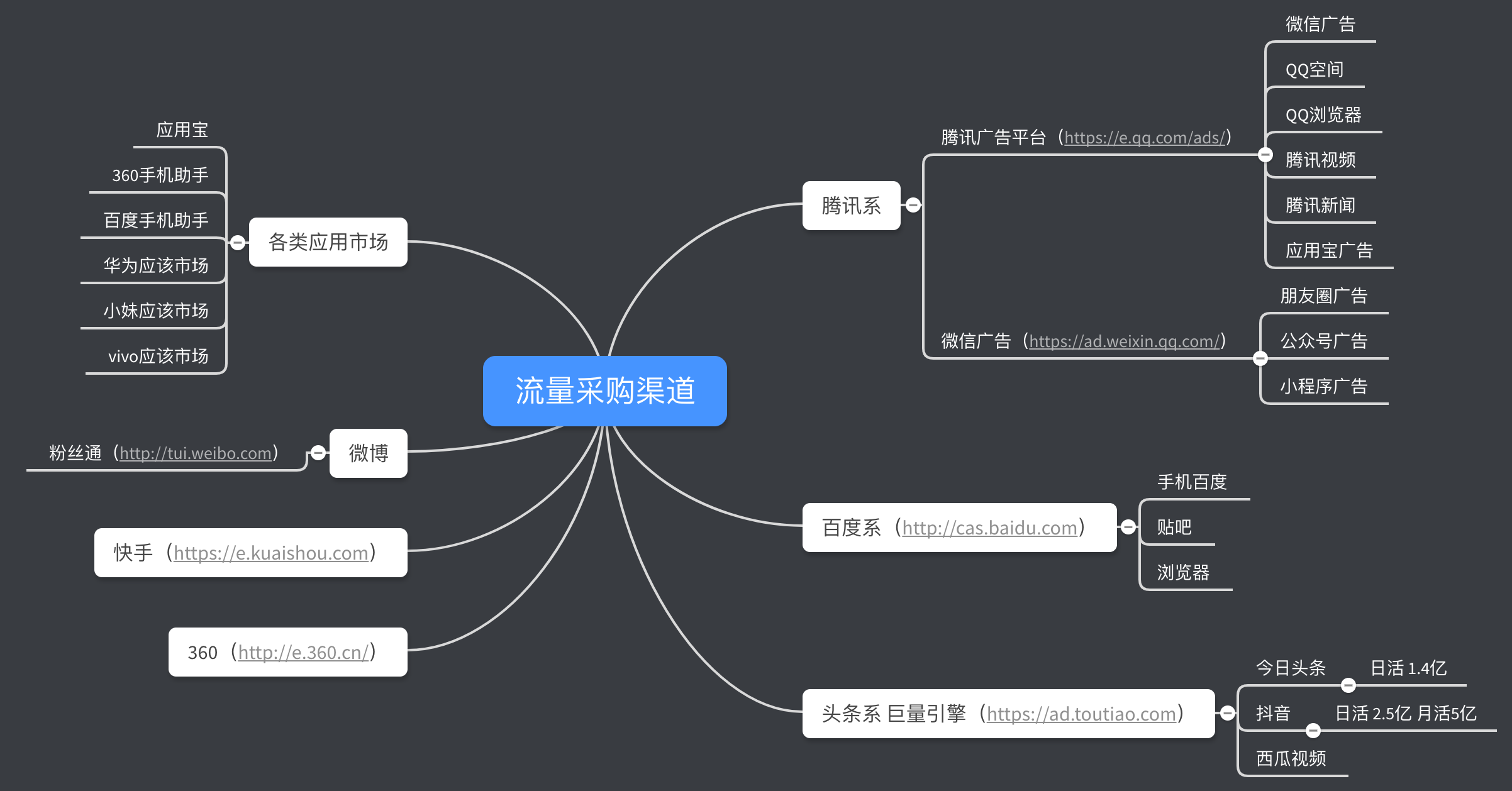Open the https://e.qq.com/ads/ link

click(1145, 138)
